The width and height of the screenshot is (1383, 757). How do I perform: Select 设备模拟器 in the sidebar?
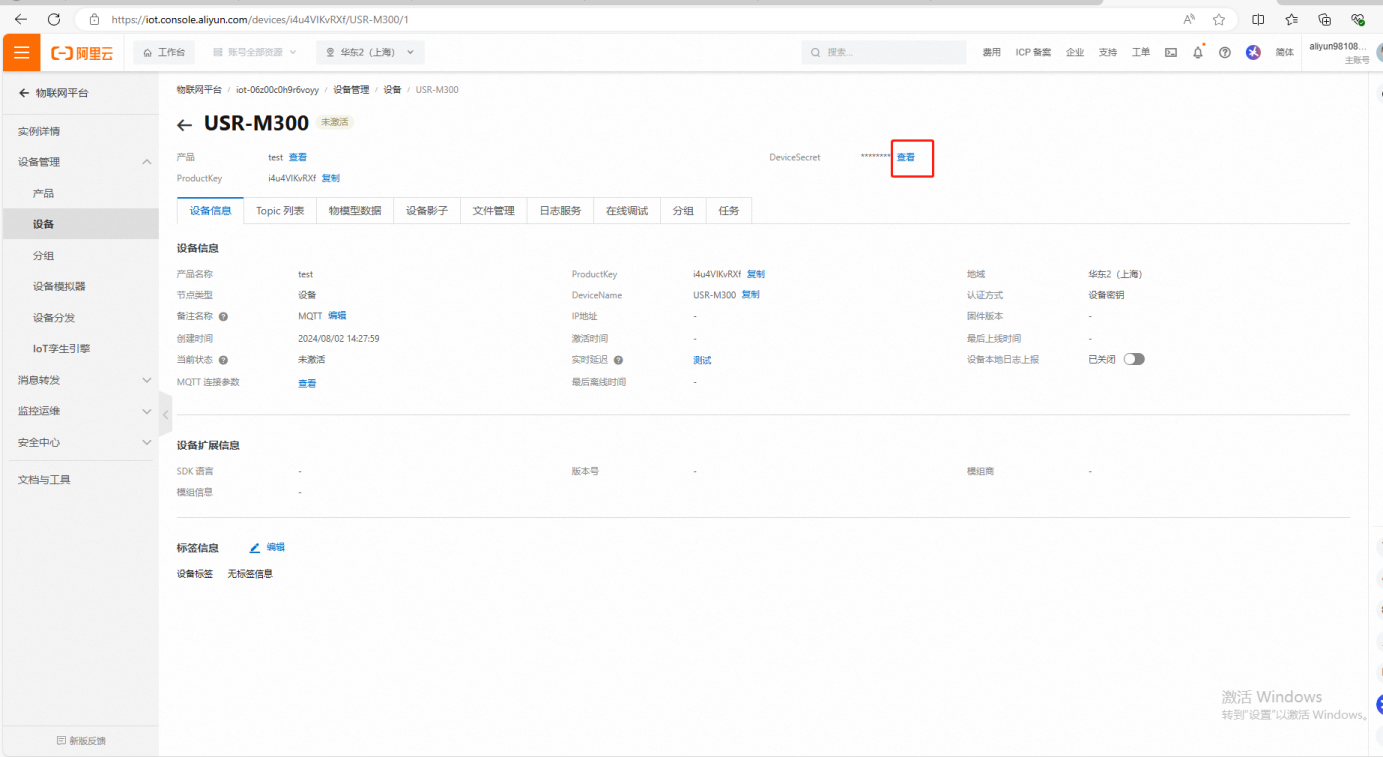click(x=59, y=286)
